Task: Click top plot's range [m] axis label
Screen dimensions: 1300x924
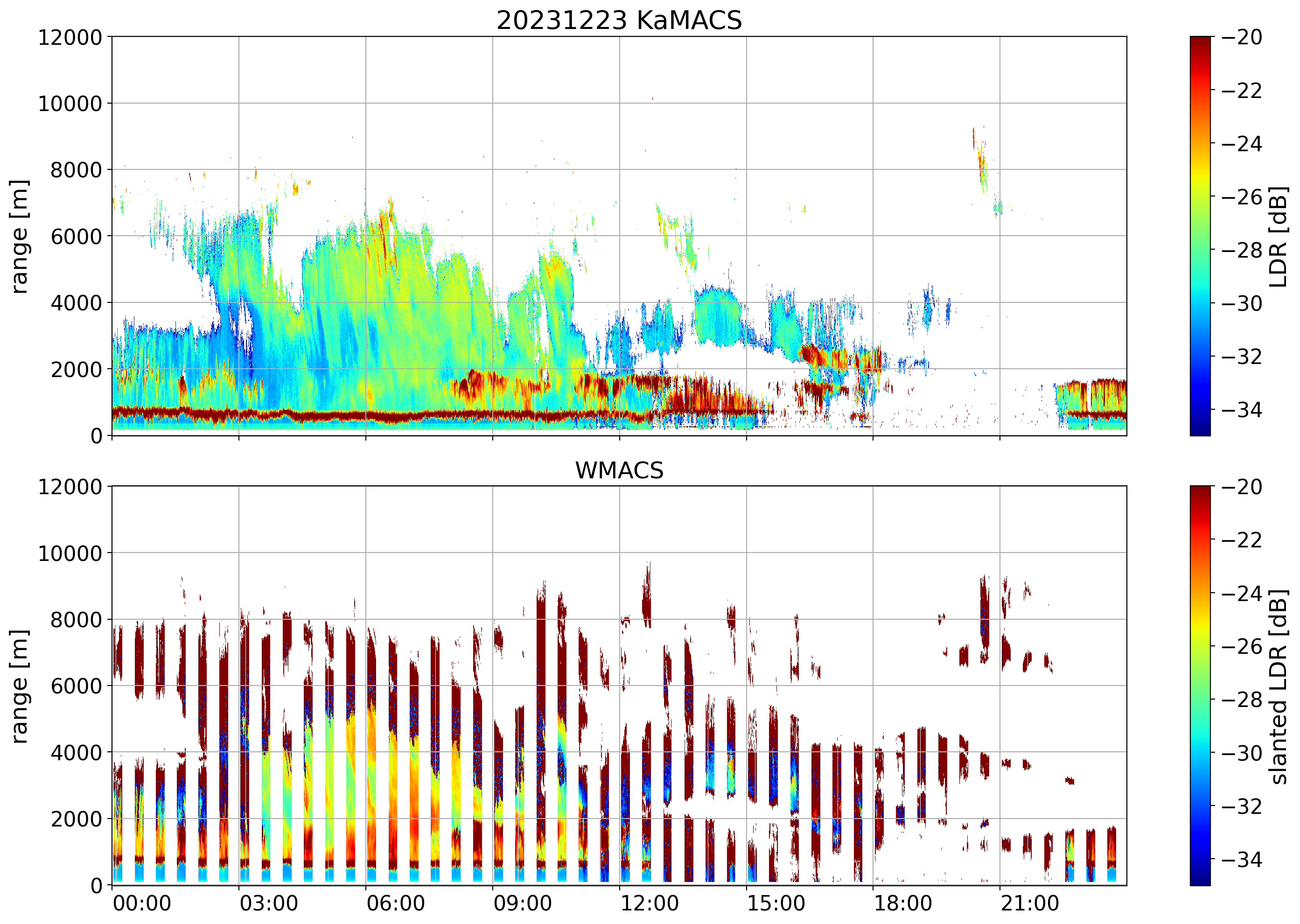Action: (x=19, y=236)
